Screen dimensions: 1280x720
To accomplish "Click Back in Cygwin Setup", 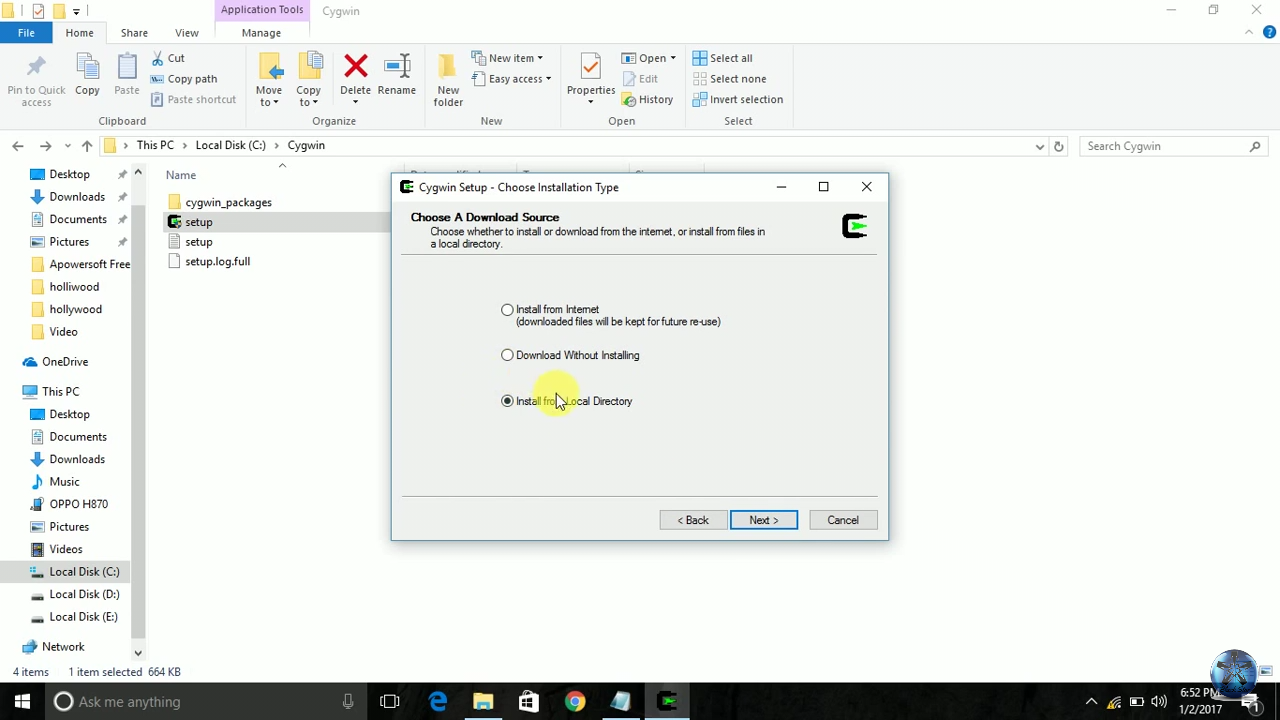I will click(x=693, y=520).
